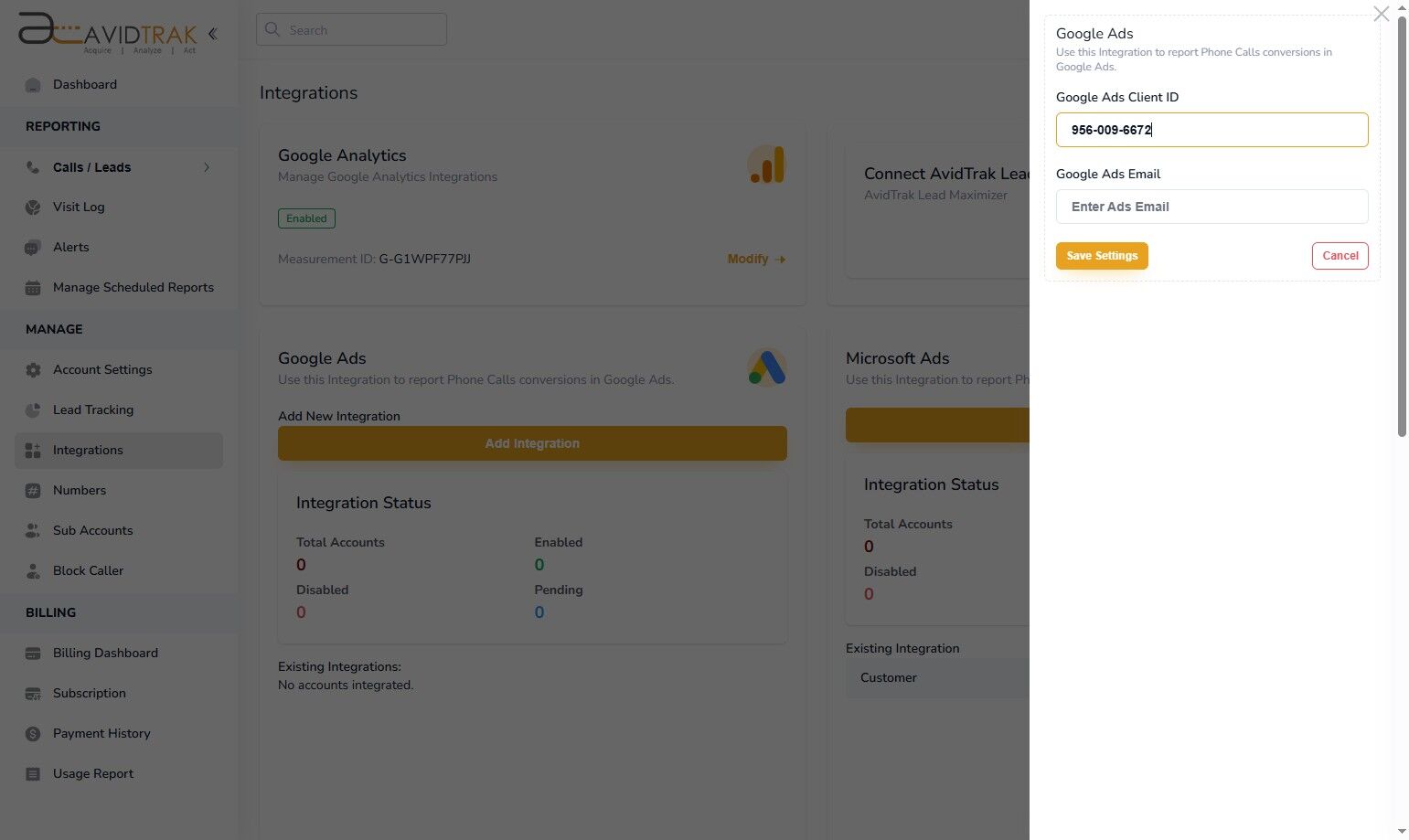Select the Lead Tracking icon
This screenshot has width=1409, height=840.
point(33,409)
